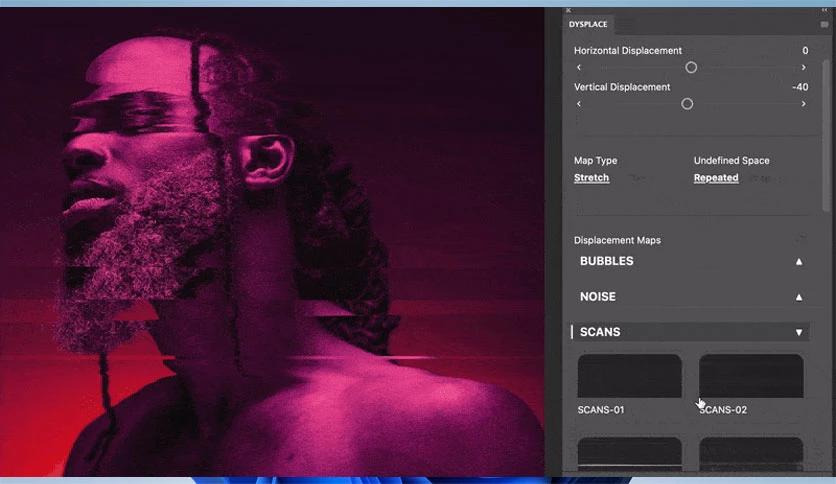This screenshot has width=836, height=484.
Task: Click the 'Vertical Displacement' label
Action: tap(622, 87)
